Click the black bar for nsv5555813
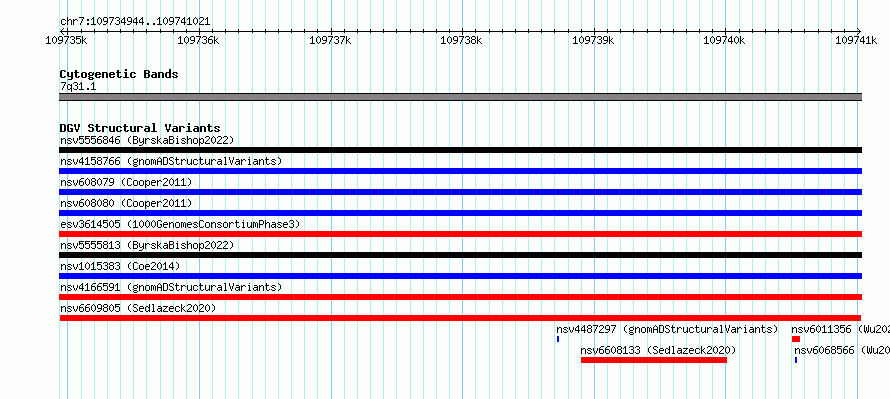The width and height of the screenshot is (890, 399). pos(460,255)
